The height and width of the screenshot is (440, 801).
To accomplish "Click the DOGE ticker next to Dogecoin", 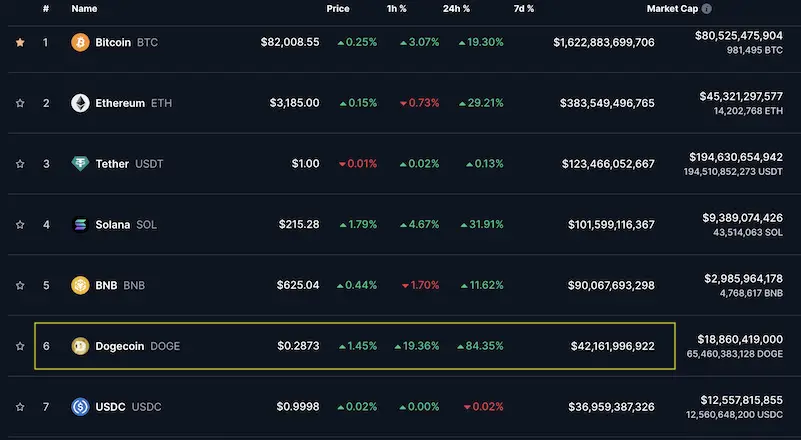I will [166, 346].
